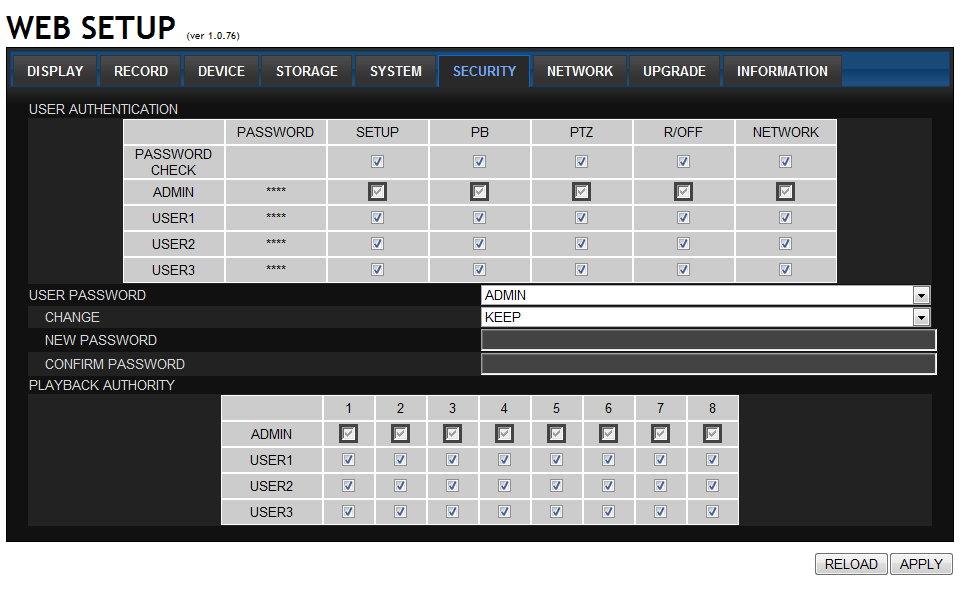Toggle USER3 SETUP permission checkbox
Viewport: 962px width, 589px height.
click(x=377, y=269)
